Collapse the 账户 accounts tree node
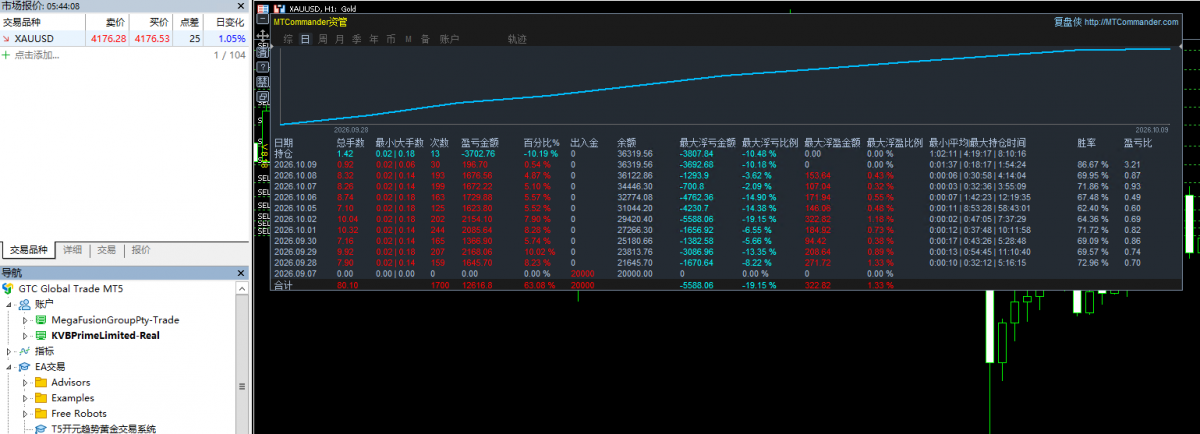This screenshot has height=434, width=1200. [x=10, y=303]
